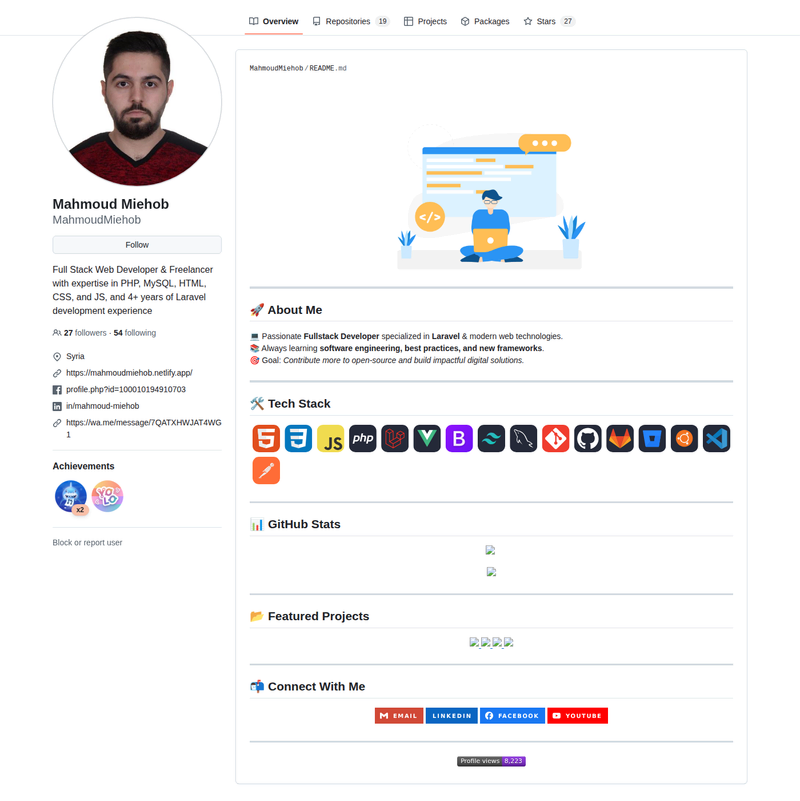Click the first Featured Projects image
800x801 pixels.
pos(474,642)
